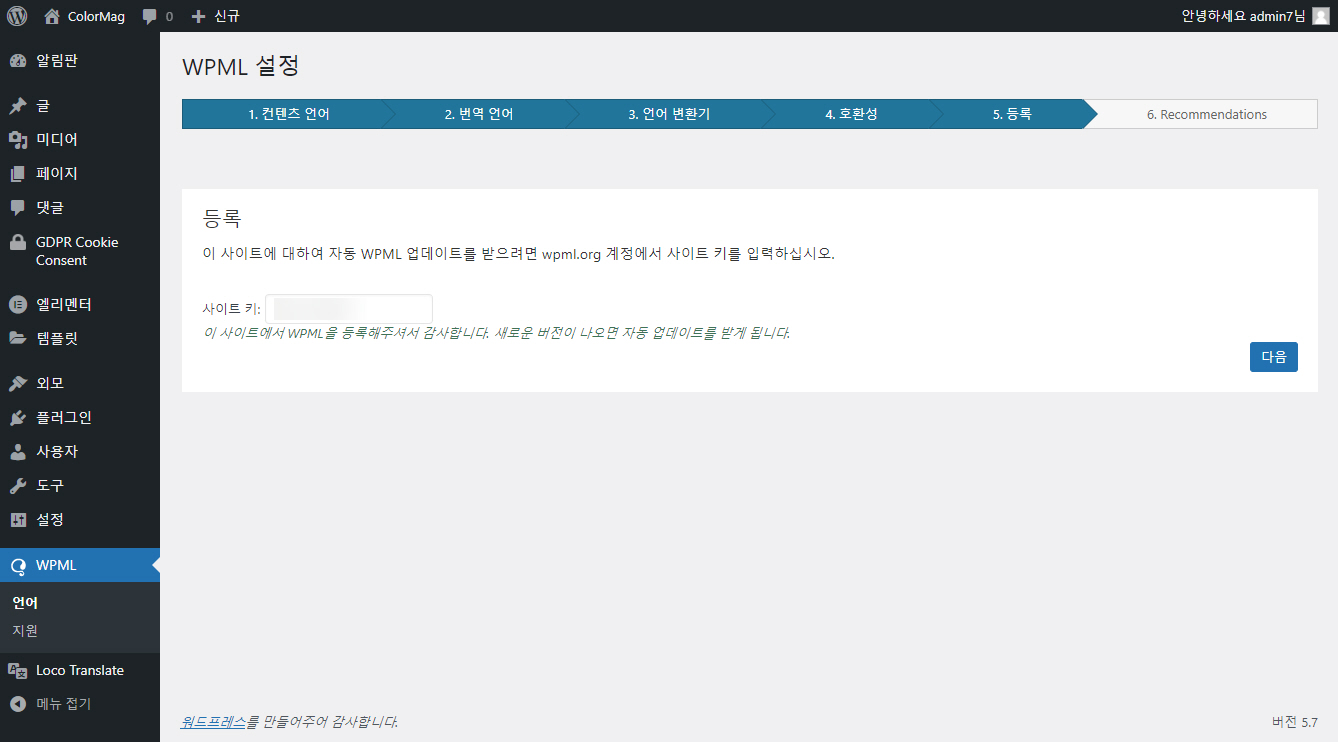
Task: Click the 사용자 user icon
Action: coord(18,451)
